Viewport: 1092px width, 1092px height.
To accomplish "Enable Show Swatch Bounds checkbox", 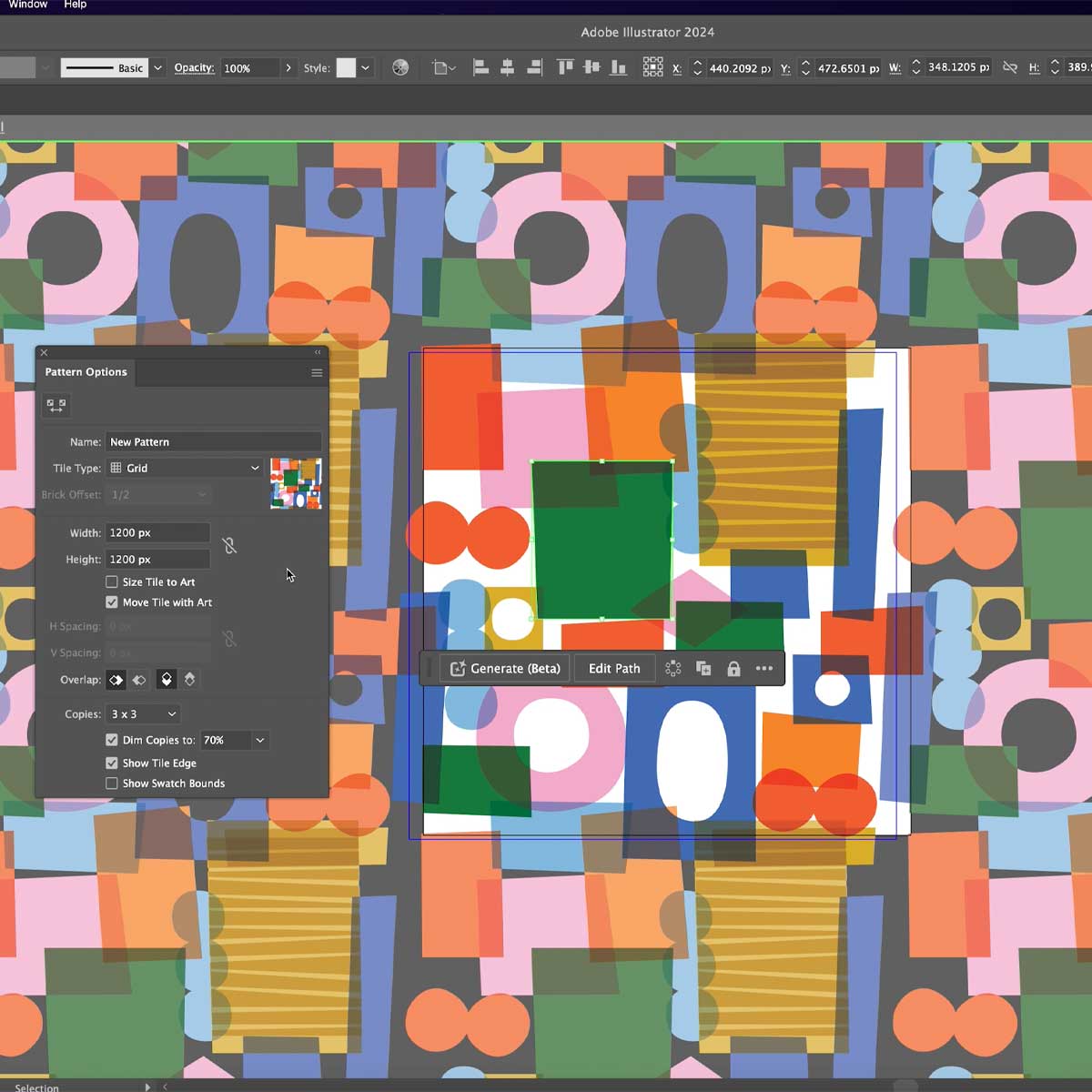I will (112, 783).
